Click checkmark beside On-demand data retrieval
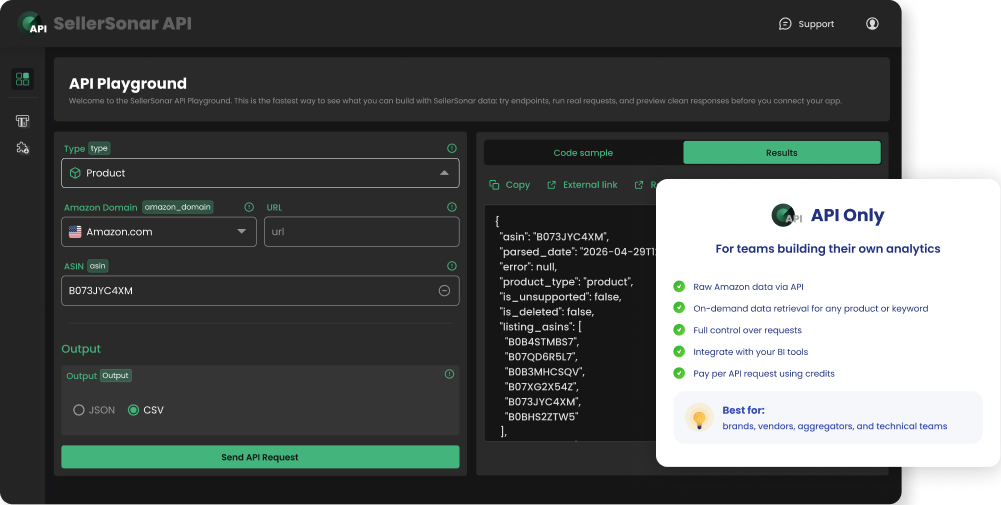Screen dimensions: 1001x505 [679, 308]
